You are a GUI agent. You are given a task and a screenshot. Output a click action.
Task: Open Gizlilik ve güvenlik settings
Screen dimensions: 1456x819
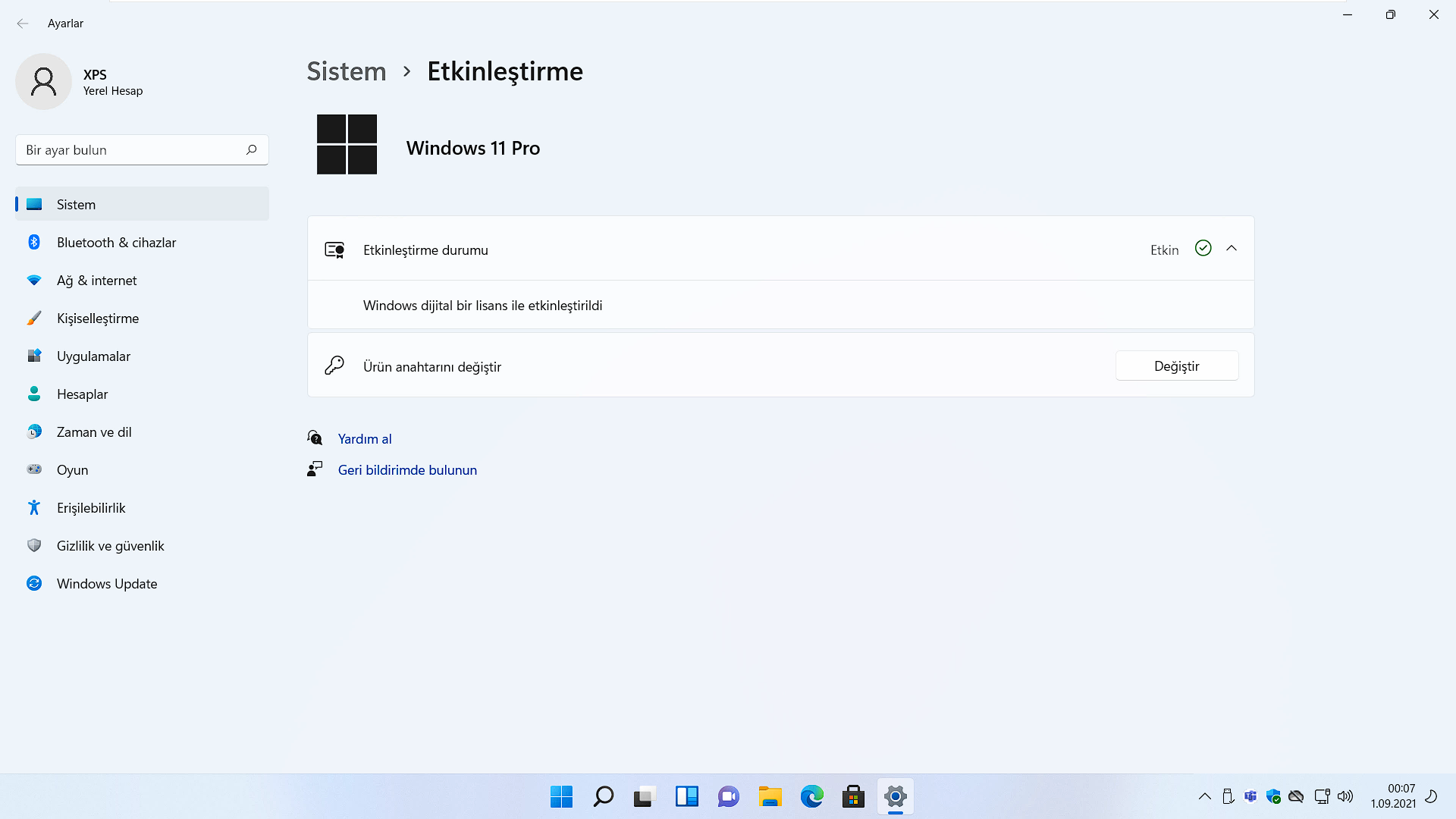tap(142, 545)
